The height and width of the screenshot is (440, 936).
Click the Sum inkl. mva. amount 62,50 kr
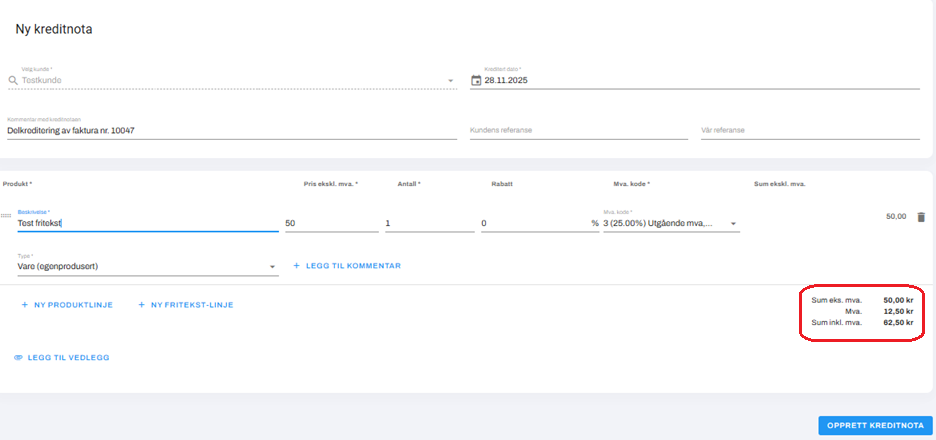[x=898, y=322]
